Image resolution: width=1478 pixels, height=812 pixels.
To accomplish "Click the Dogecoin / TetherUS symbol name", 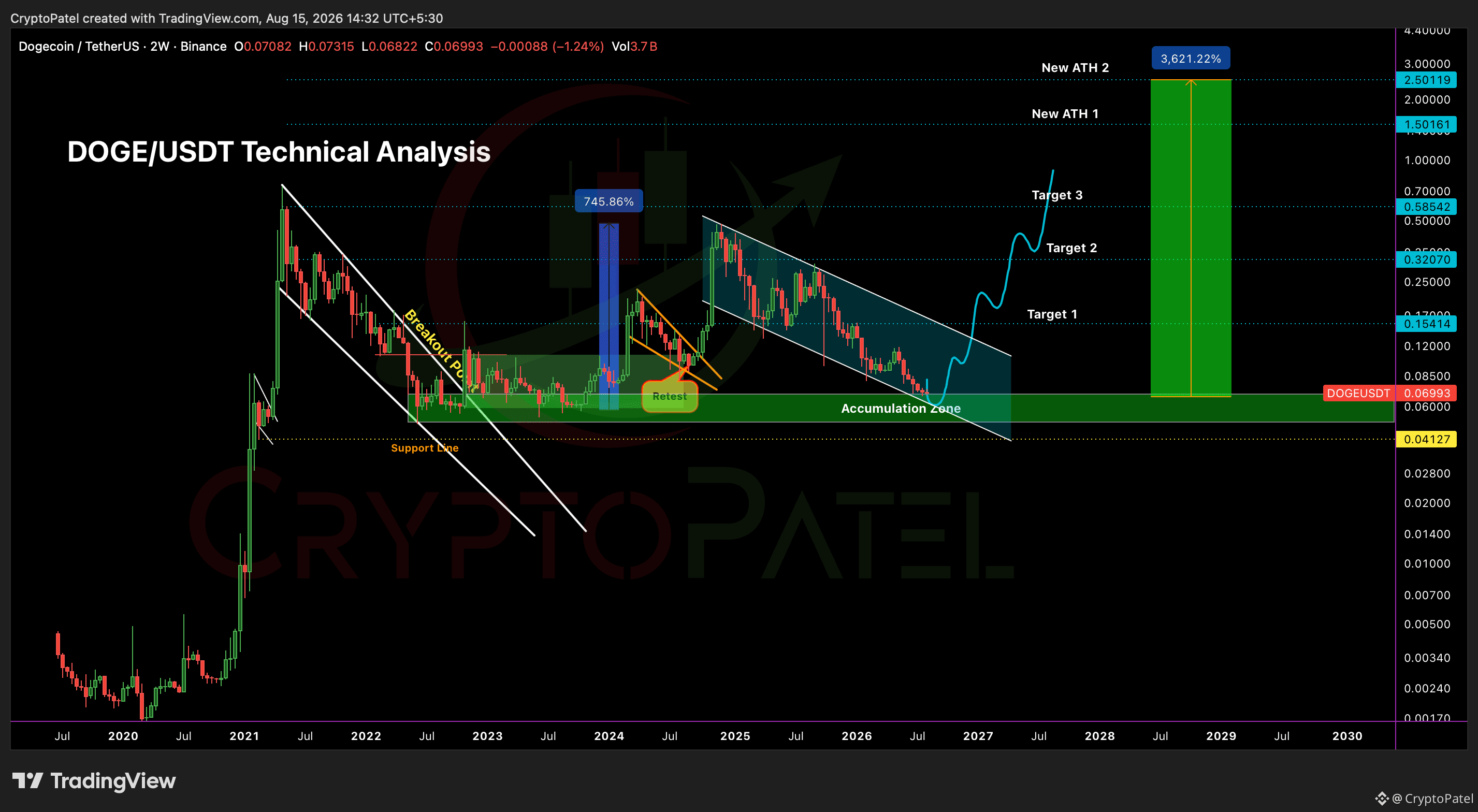I will point(79,47).
